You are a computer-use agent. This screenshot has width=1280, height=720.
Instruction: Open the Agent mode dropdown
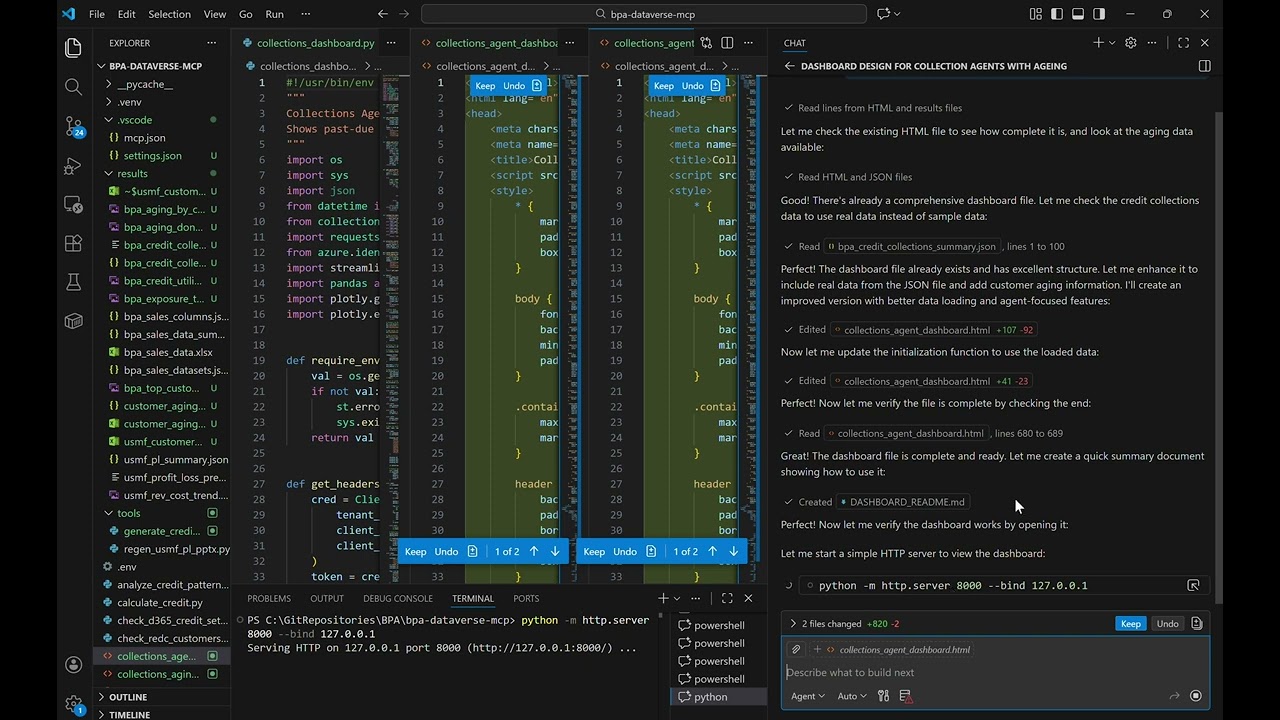[808, 696]
